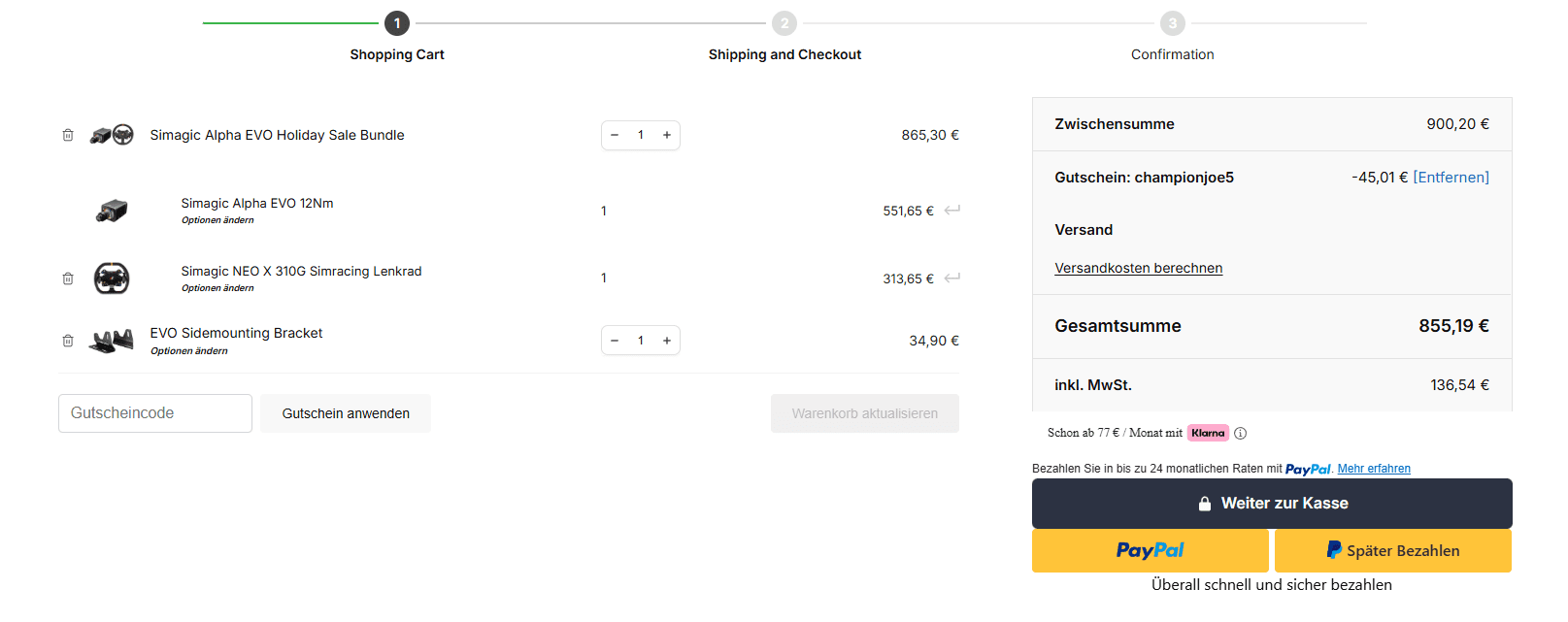
Task: Change options for EVO Sidemounting Bracket
Action: (x=189, y=351)
